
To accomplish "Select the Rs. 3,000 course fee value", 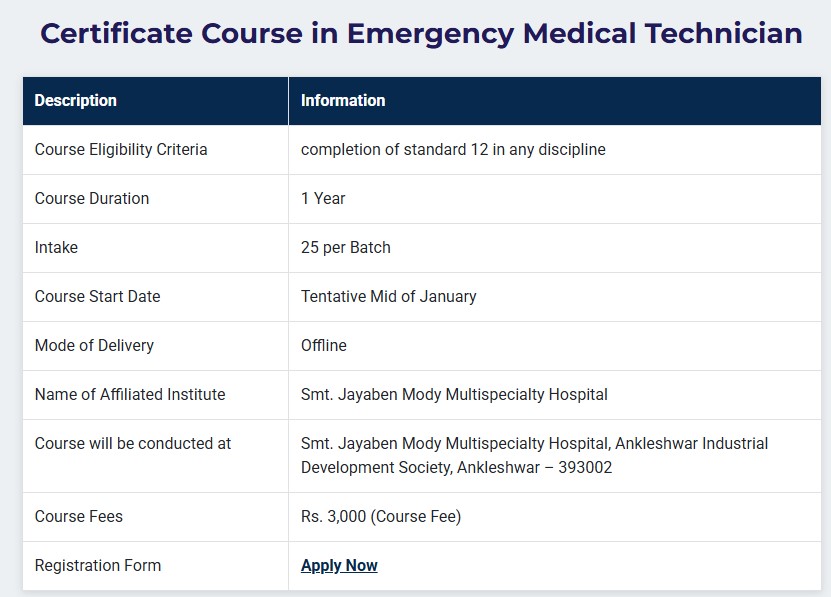I will click(381, 517).
